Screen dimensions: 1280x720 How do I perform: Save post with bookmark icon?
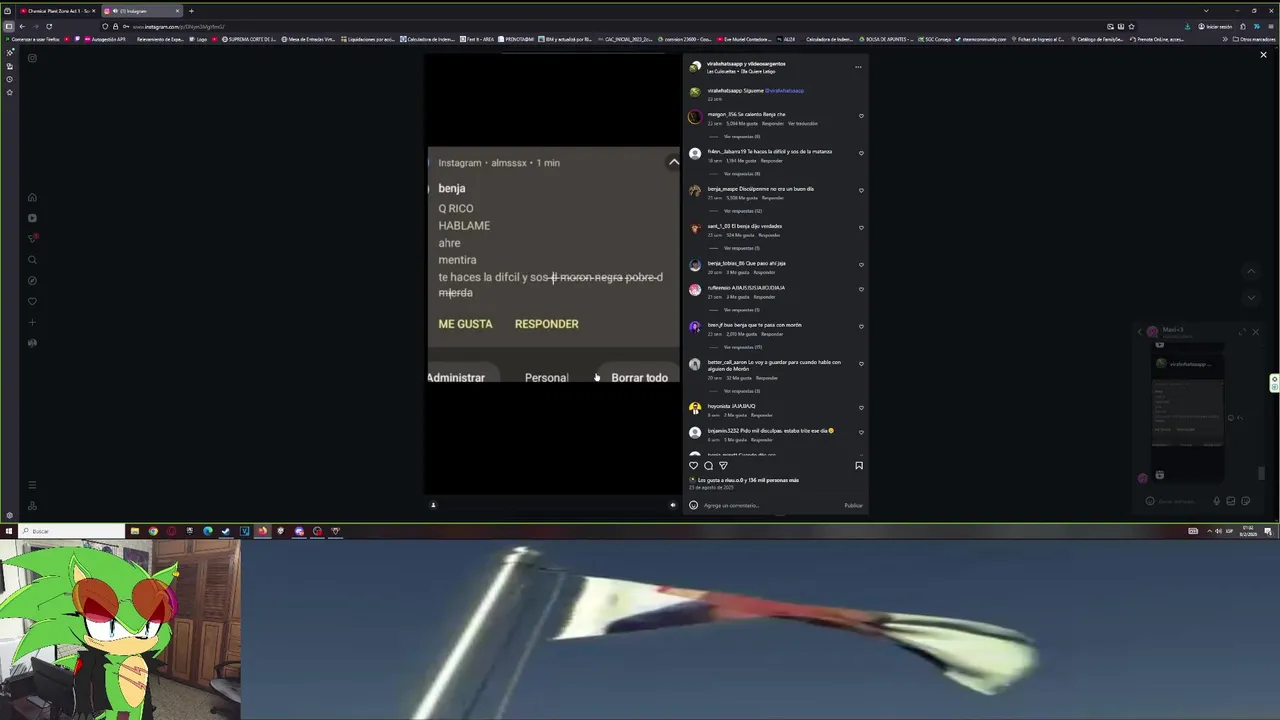point(858,465)
